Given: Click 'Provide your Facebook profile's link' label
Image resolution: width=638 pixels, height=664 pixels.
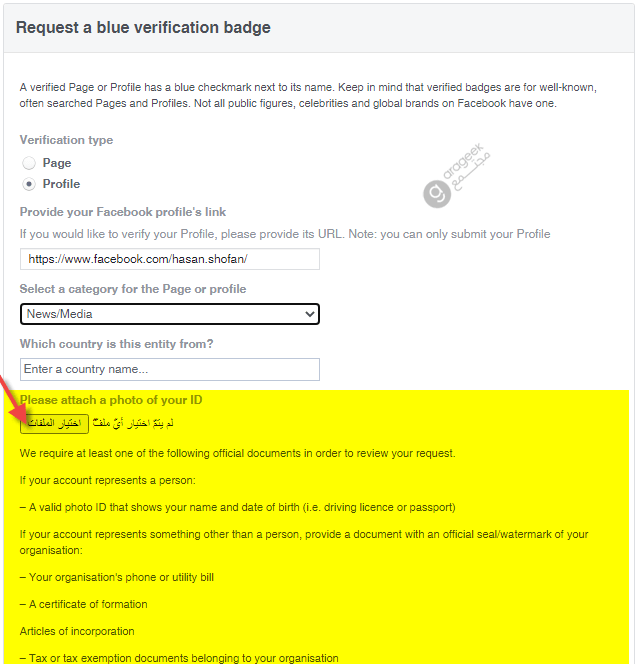Looking at the screenshot, I should (123, 212).
